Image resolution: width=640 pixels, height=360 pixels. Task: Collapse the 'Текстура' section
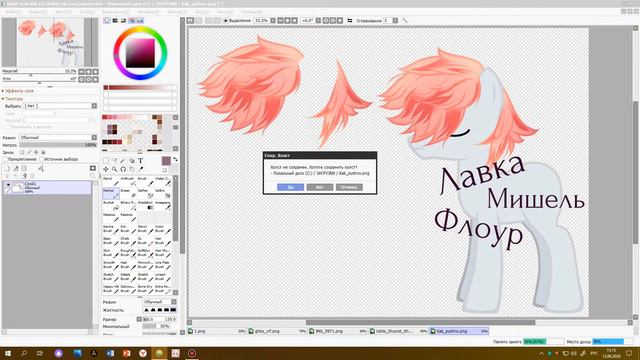pyautogui.click(x=13, y=99)
